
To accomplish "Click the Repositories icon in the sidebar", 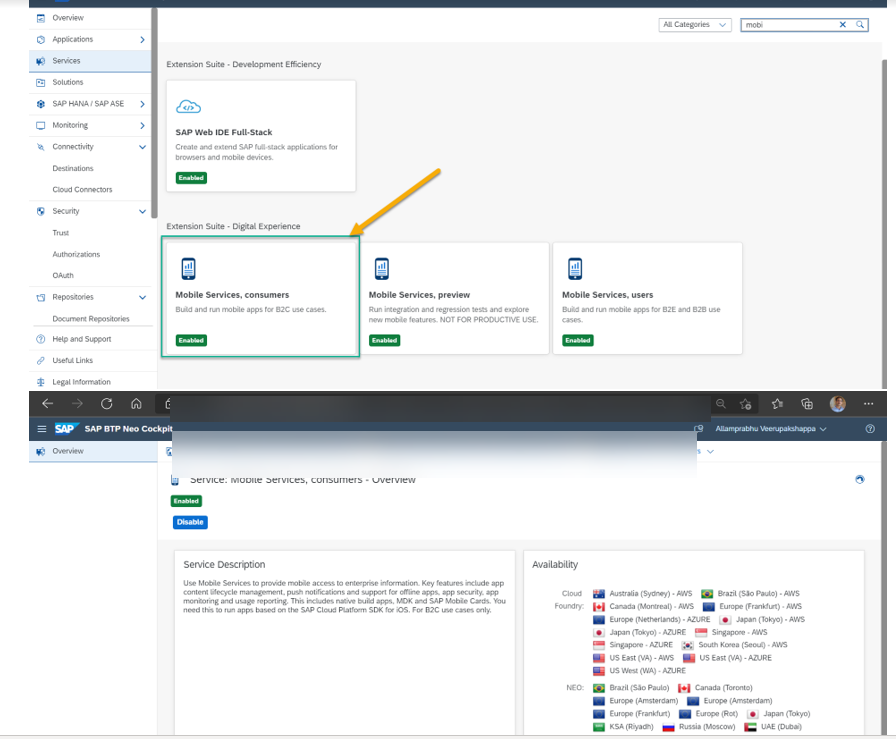I will 41,297.
